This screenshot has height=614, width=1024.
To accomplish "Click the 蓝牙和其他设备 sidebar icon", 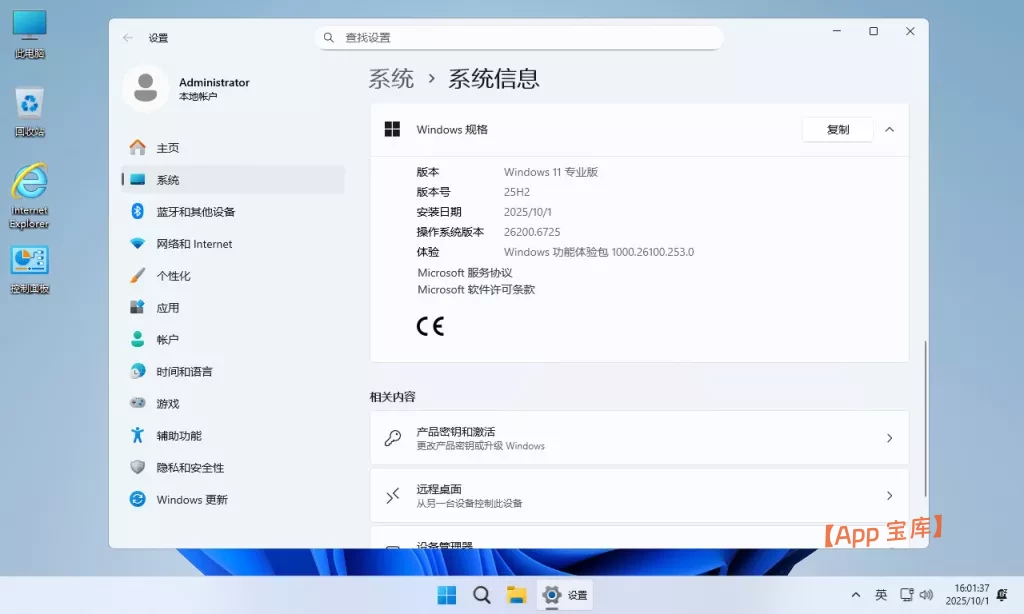I will coord(136,211).
